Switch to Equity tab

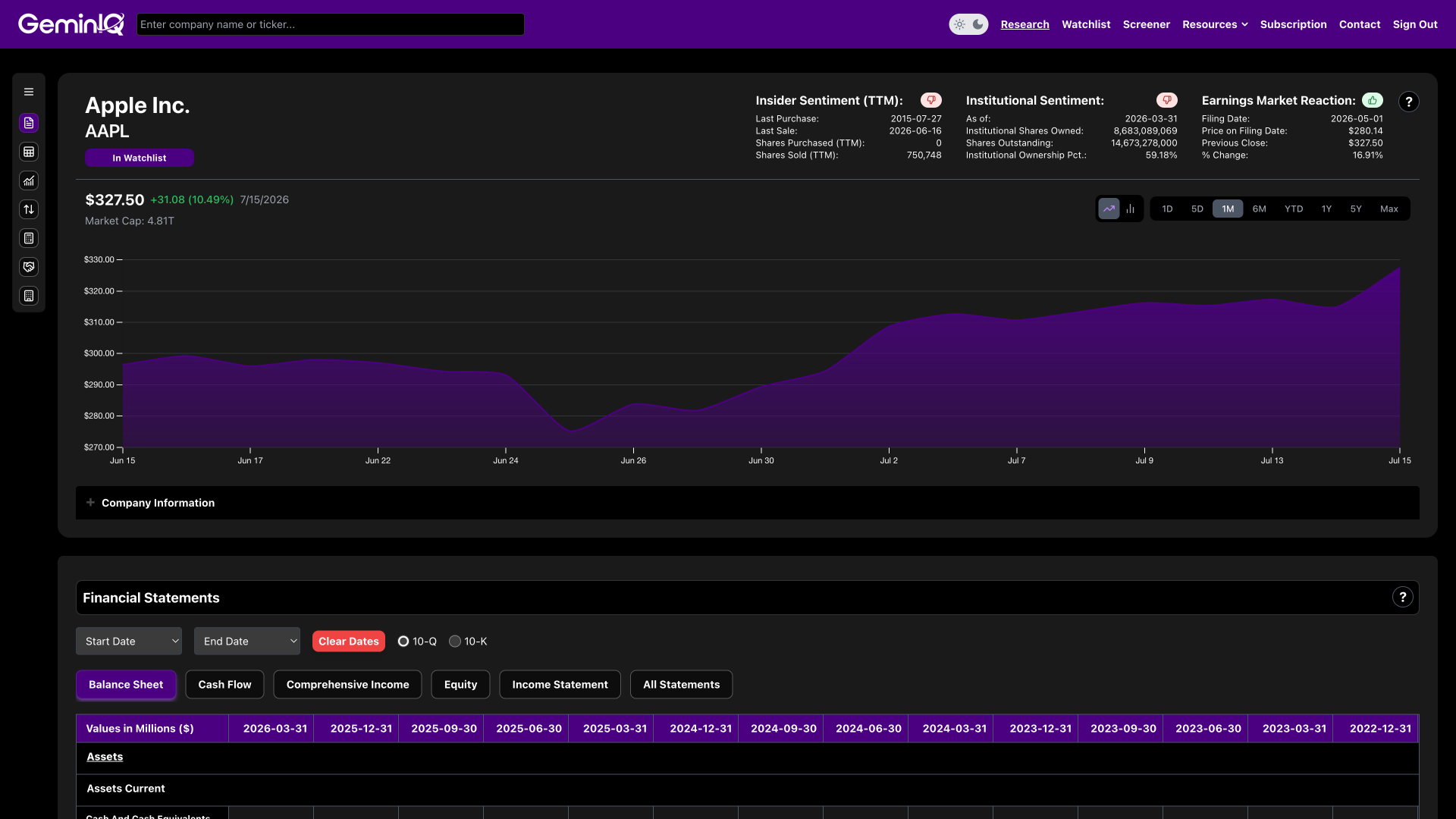coord(460,685)
